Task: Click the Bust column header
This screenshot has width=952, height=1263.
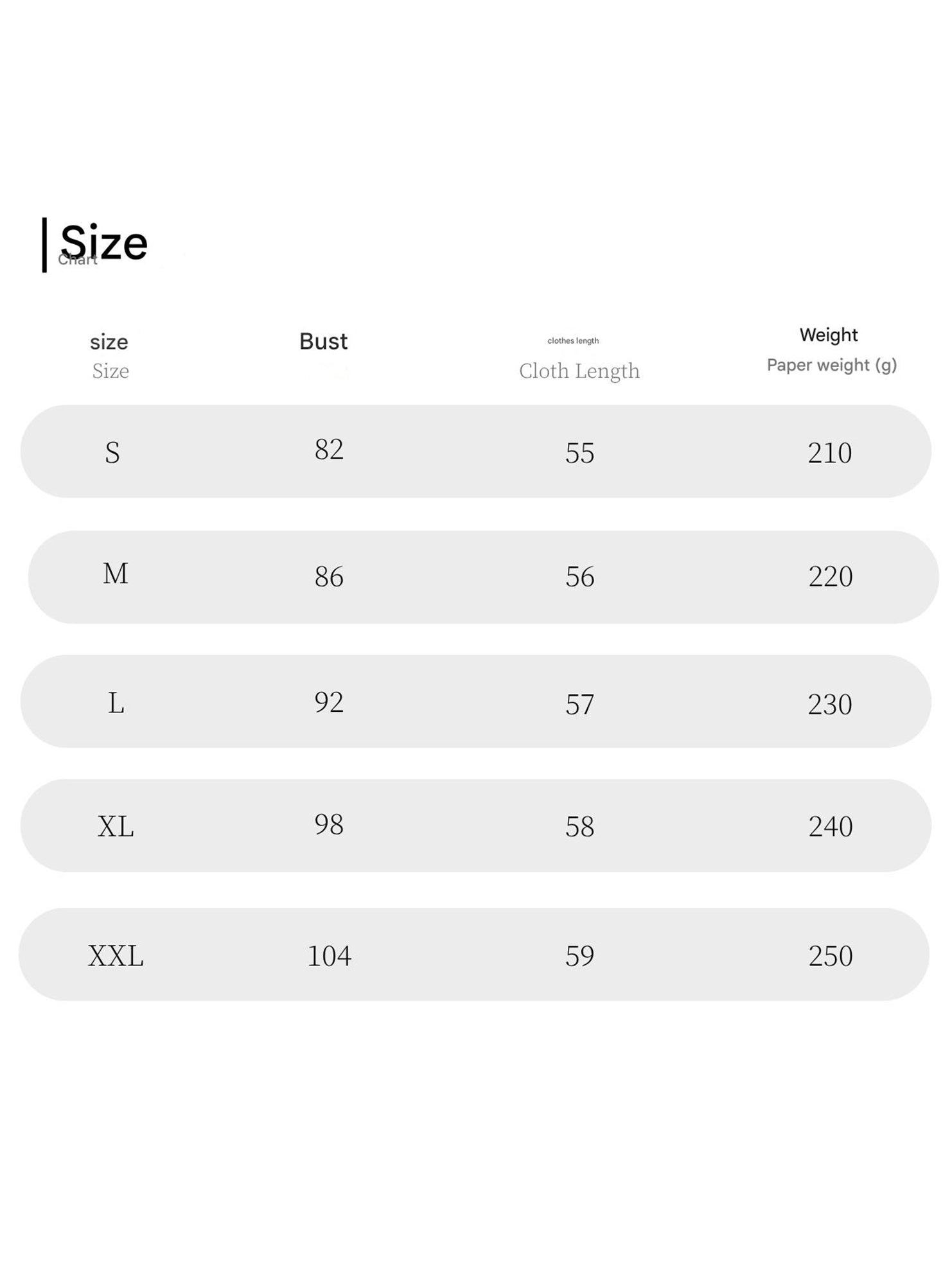Action: click(x=323, y=341)
